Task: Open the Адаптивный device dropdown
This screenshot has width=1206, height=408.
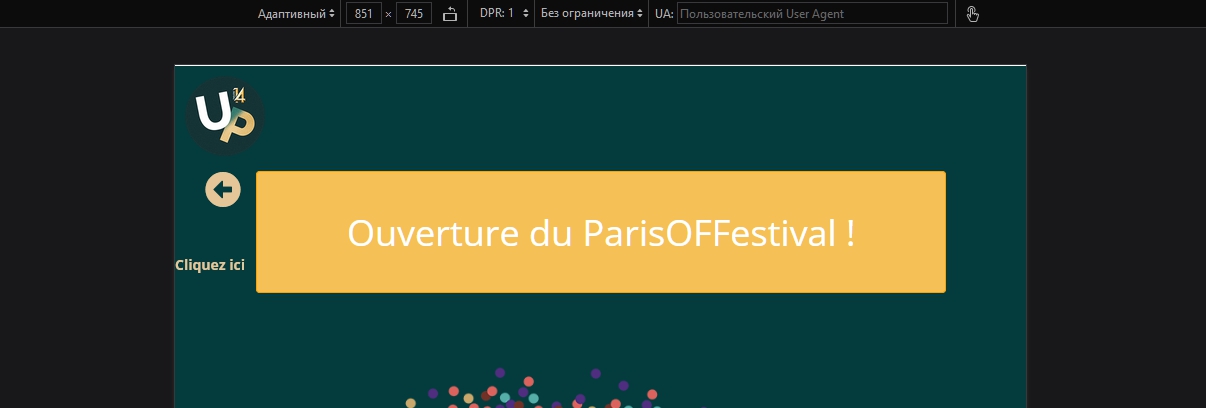Action: pyautogui.click(x=296, y=14)
